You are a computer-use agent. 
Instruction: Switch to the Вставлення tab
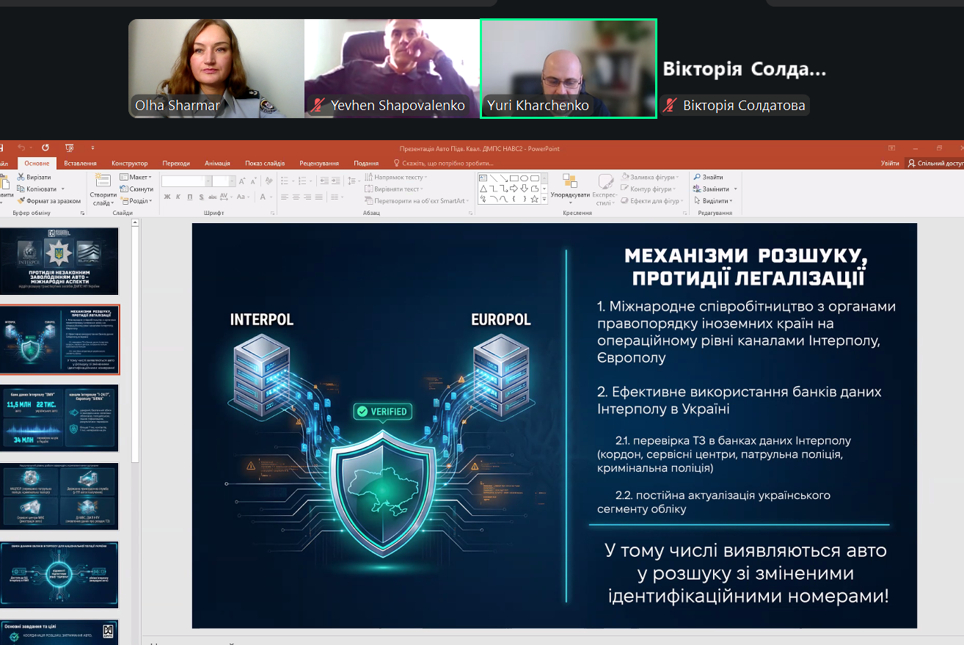[x=80, y=164]
